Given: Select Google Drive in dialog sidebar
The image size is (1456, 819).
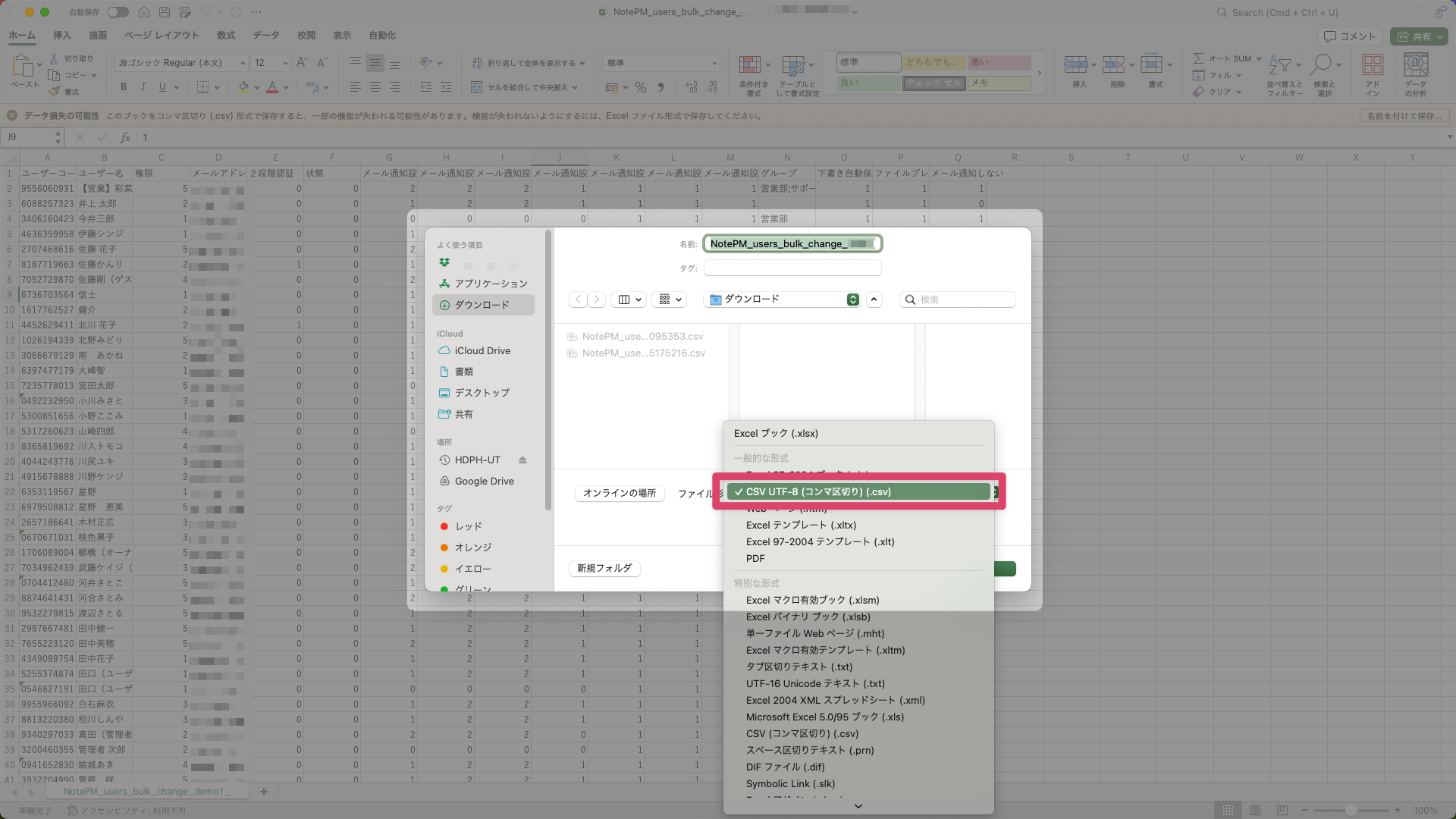Looking at the screenshot, I should 483,482.
